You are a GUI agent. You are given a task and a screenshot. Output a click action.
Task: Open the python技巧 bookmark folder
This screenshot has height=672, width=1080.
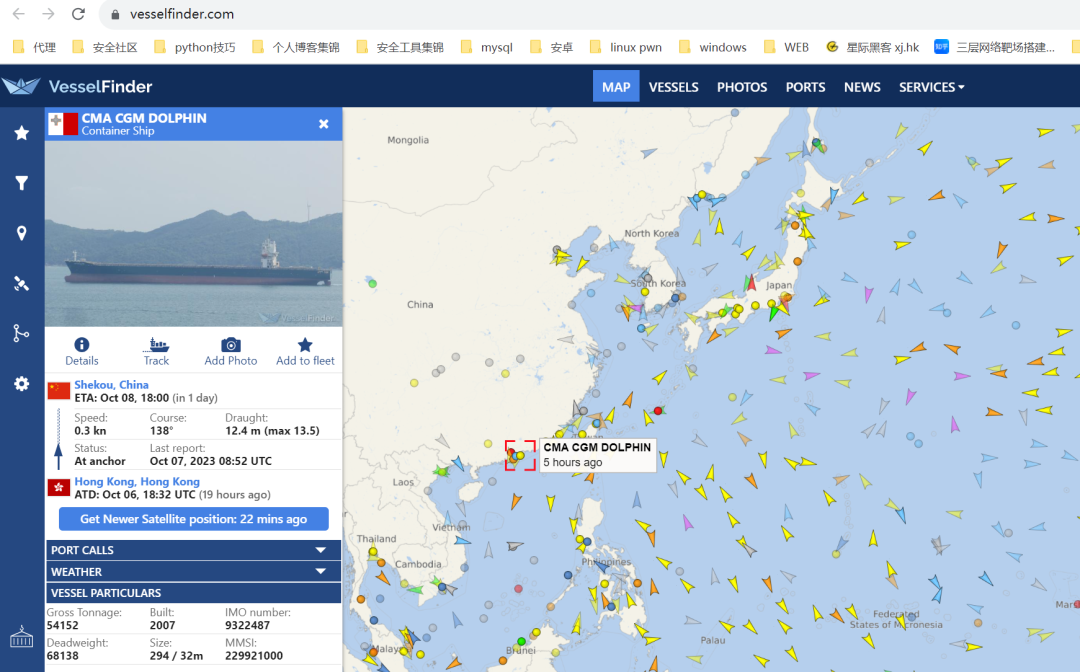point(195,47)
